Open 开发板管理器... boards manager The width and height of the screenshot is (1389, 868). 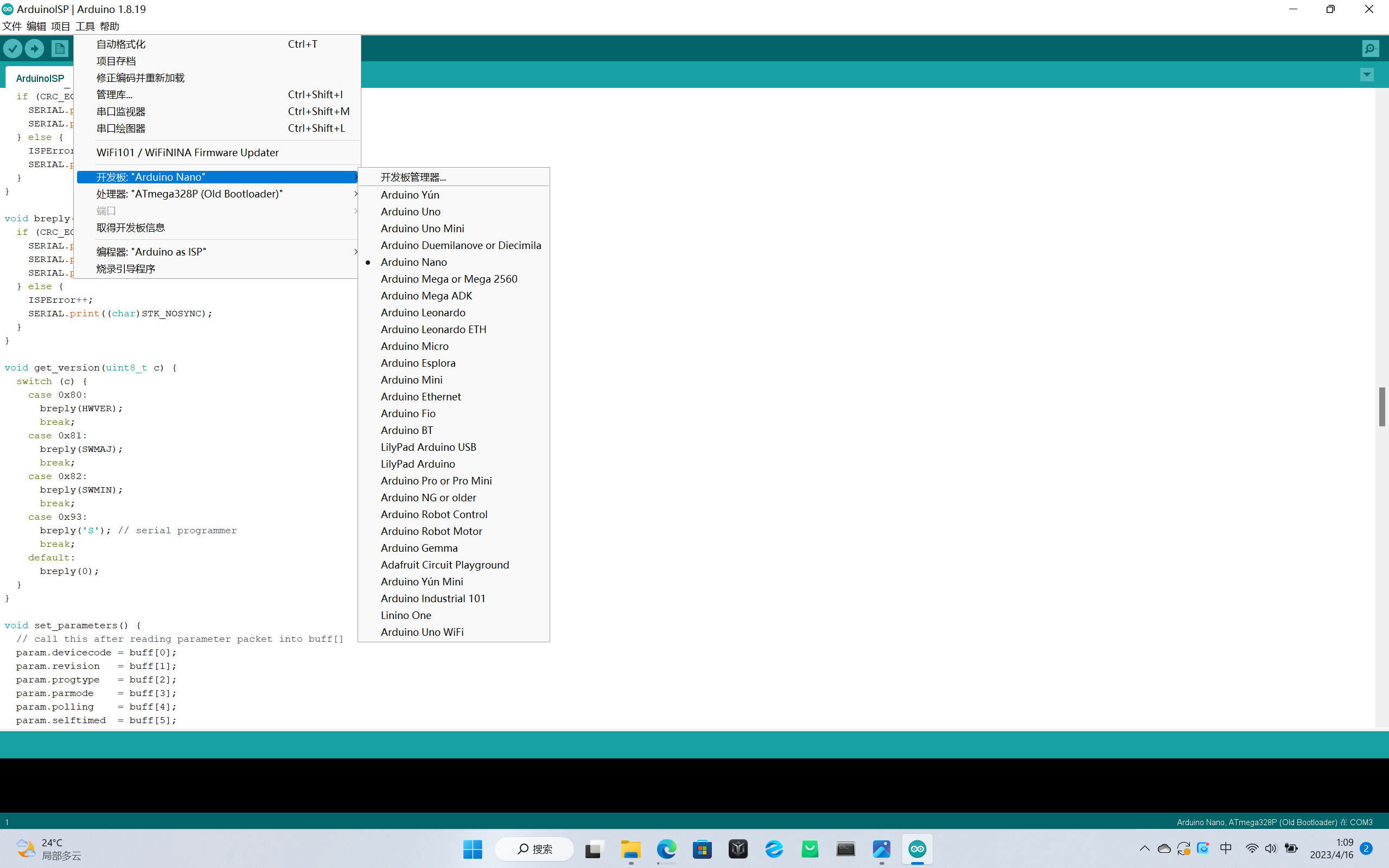pyautogui.click(x=454, y=177)
